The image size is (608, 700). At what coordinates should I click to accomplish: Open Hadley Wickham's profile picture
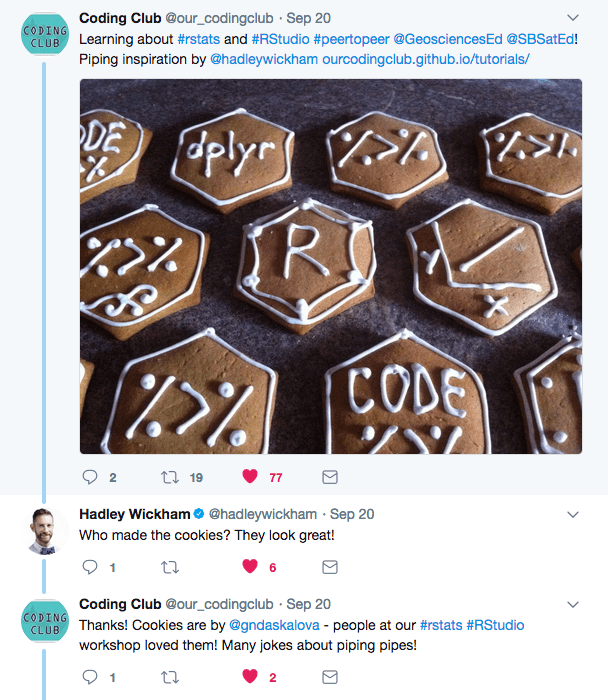coord(44,530)
